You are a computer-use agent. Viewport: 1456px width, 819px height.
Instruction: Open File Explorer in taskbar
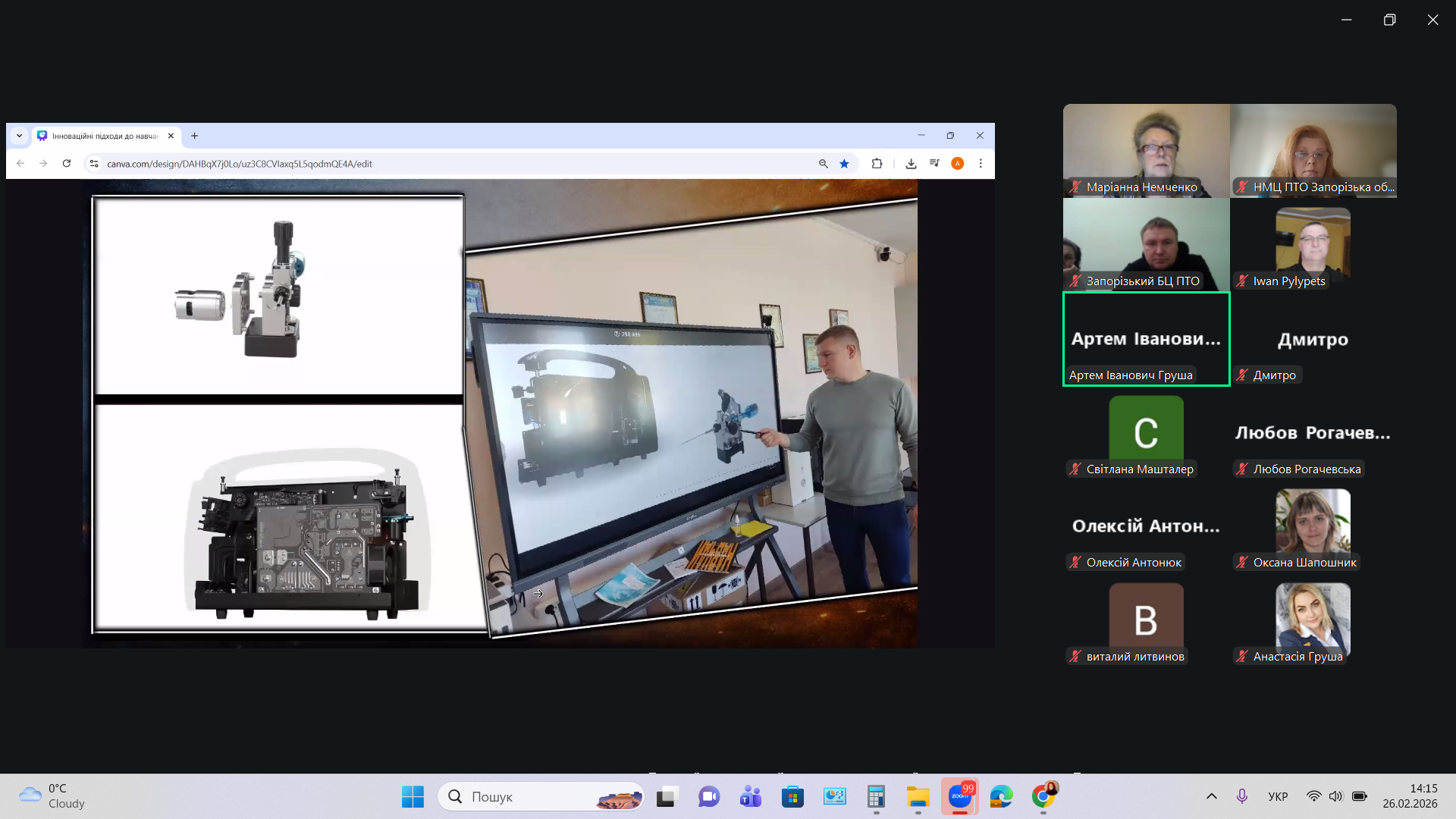click(x=918, y=796)
